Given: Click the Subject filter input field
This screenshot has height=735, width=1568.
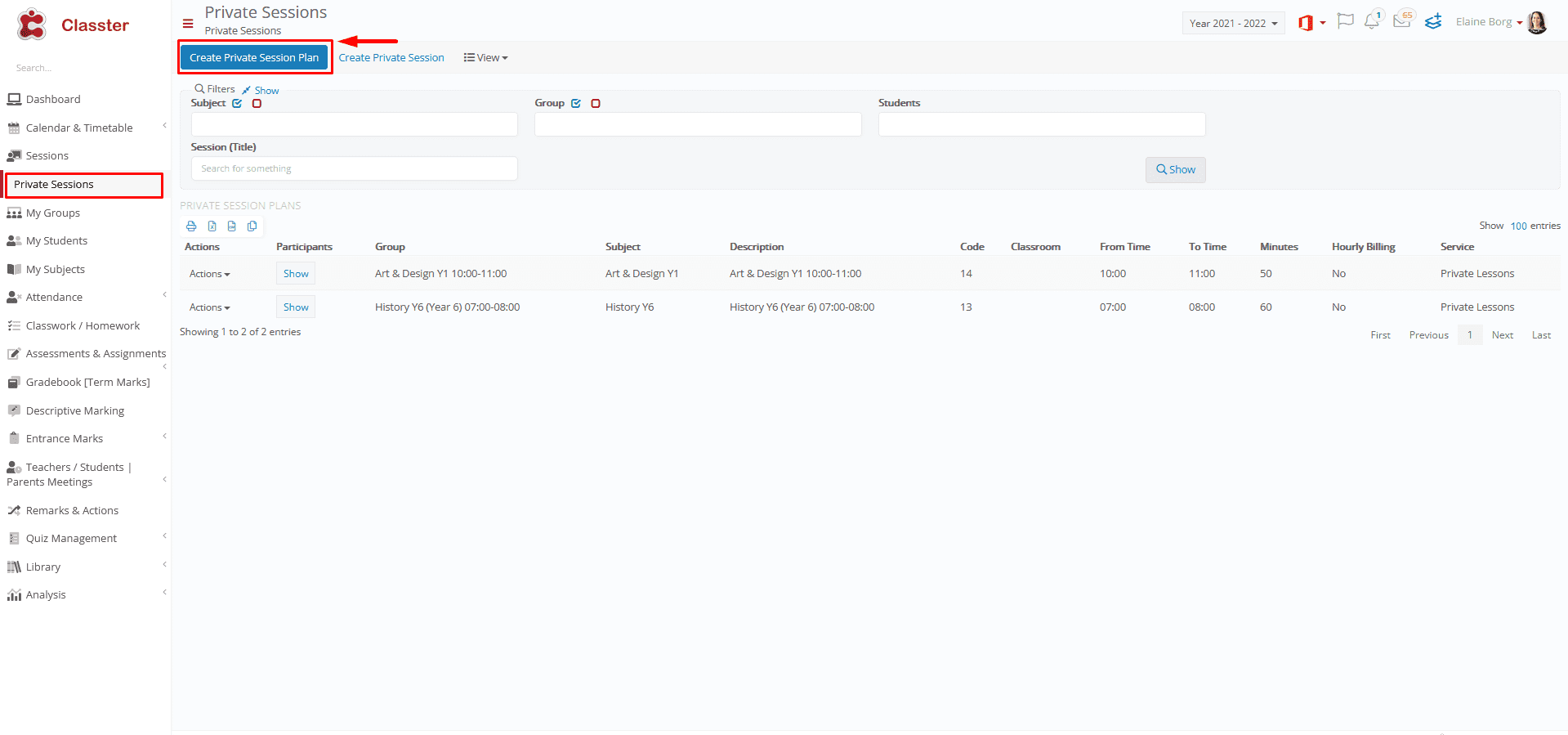Looking at the screenshot, I should [354, 124].
